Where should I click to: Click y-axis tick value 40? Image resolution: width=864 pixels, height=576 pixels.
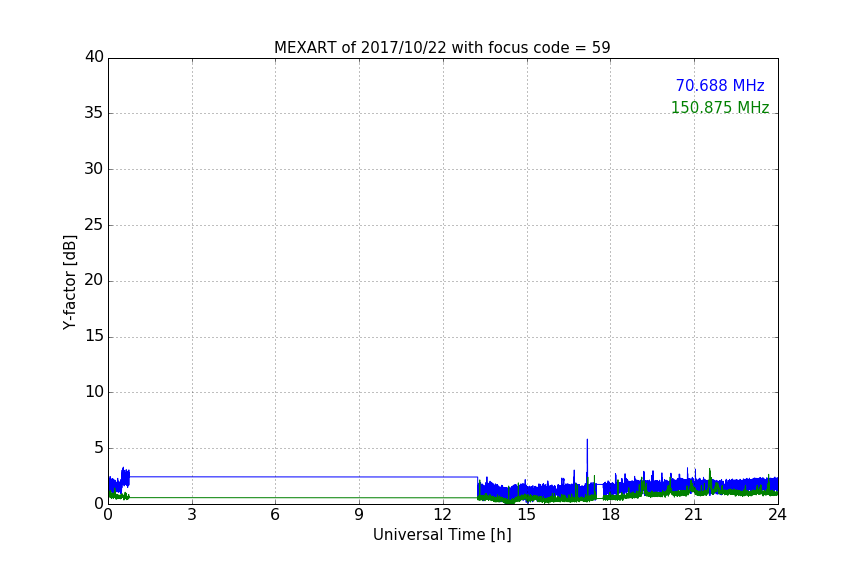(x=94, y=57)
